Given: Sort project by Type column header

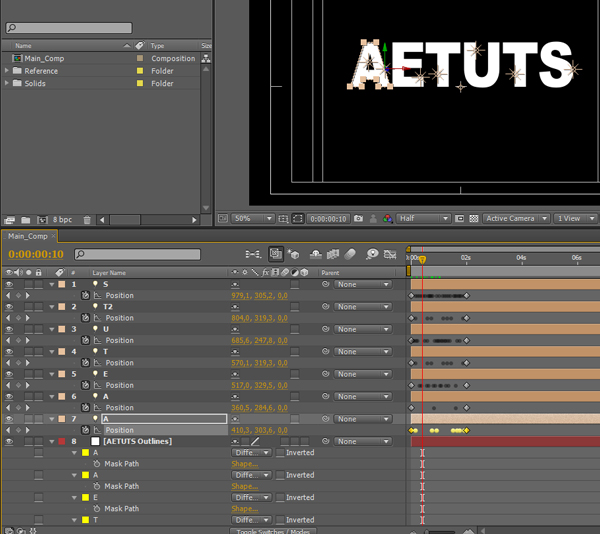Looking at the screenshot, I should coord(158,46).
